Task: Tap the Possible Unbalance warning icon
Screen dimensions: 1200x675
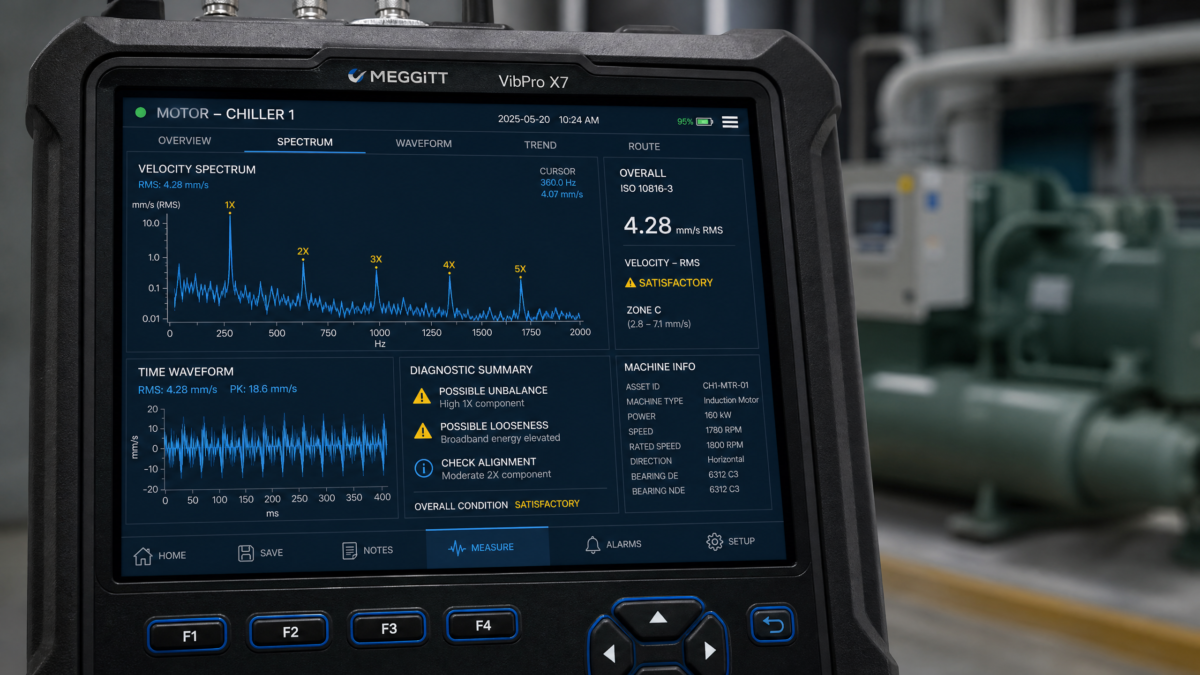Action: coord(422,396)
